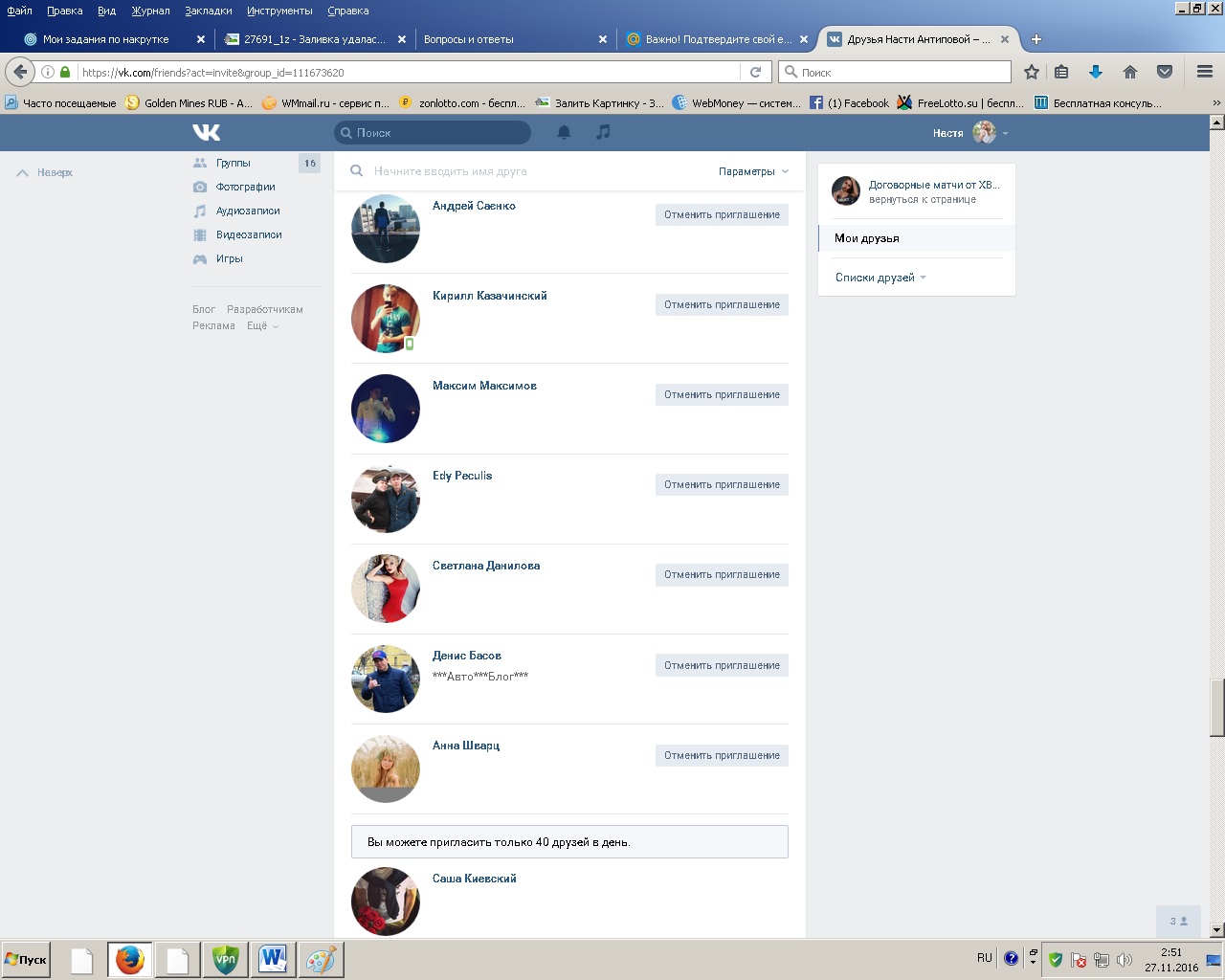The width and height of the screenshot is (1225, 980).
Task: Click the volume speaker tray icon
Action: click(1125, 960)
